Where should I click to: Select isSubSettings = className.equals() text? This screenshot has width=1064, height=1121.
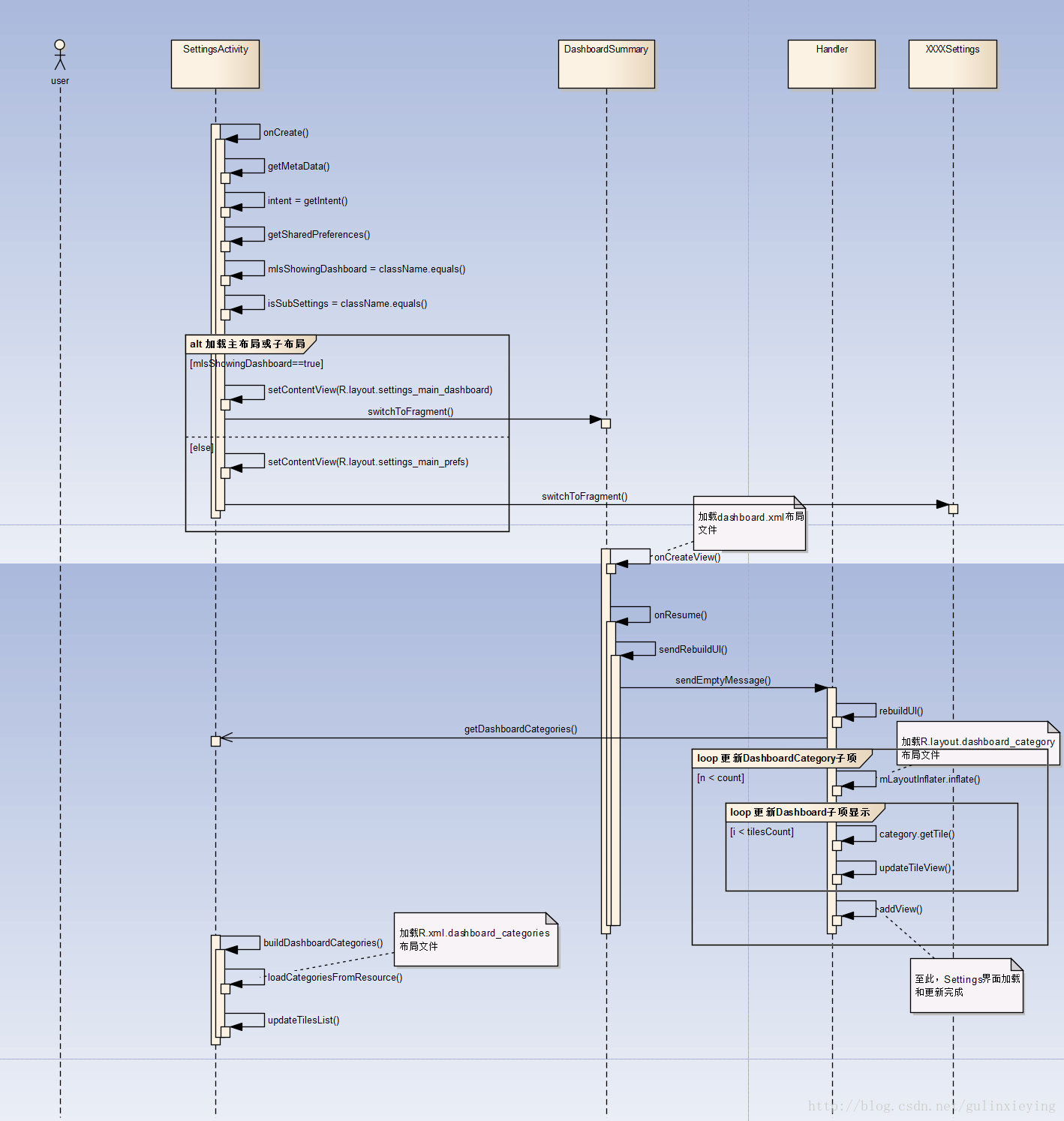(347, 304)
